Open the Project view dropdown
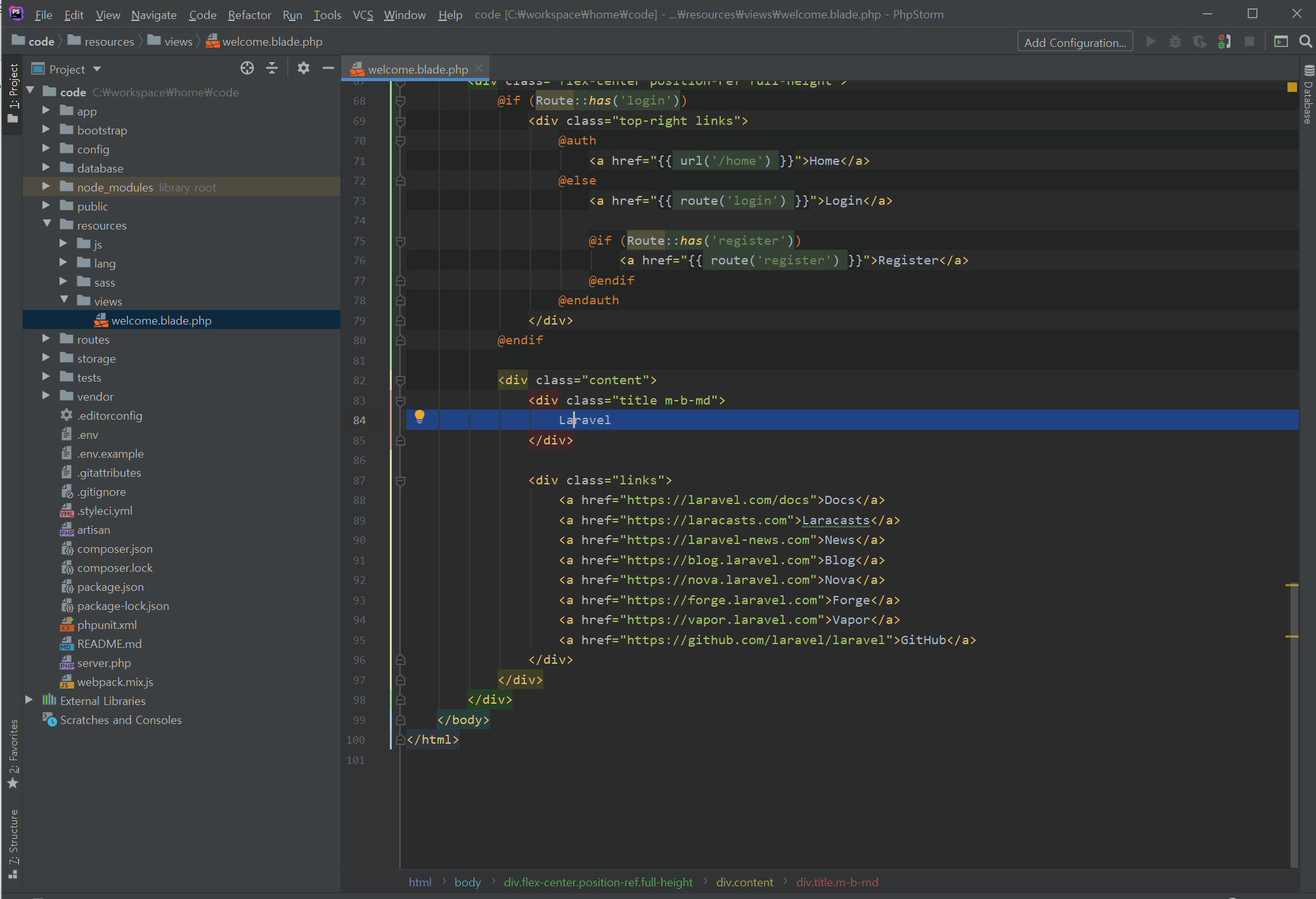The width and height of the screenshot is (1316, 899). (x=97, y=69)
